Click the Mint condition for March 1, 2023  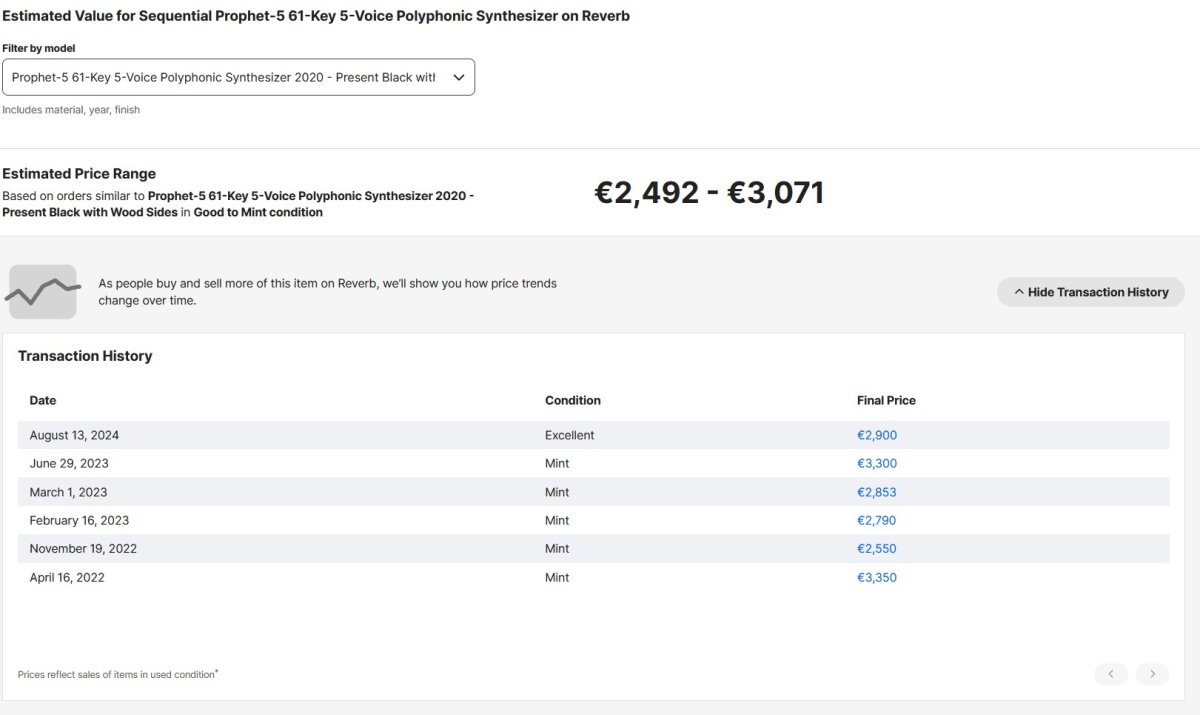pos(557,492)
